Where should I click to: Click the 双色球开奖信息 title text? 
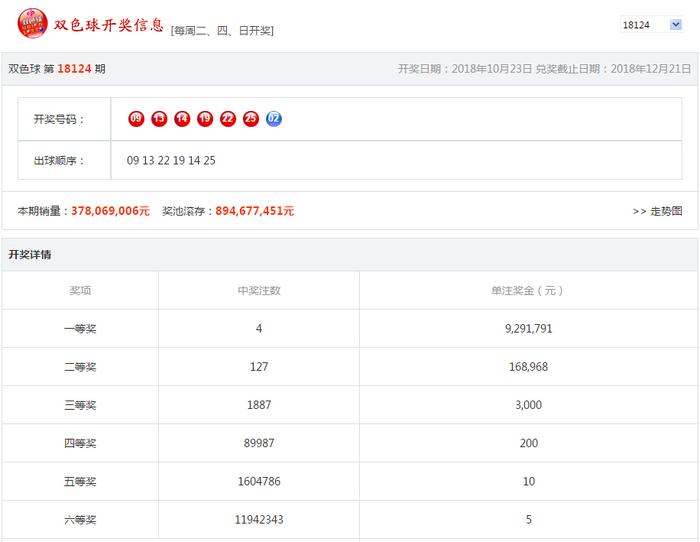pyautogui.click(x=108, y=25)
